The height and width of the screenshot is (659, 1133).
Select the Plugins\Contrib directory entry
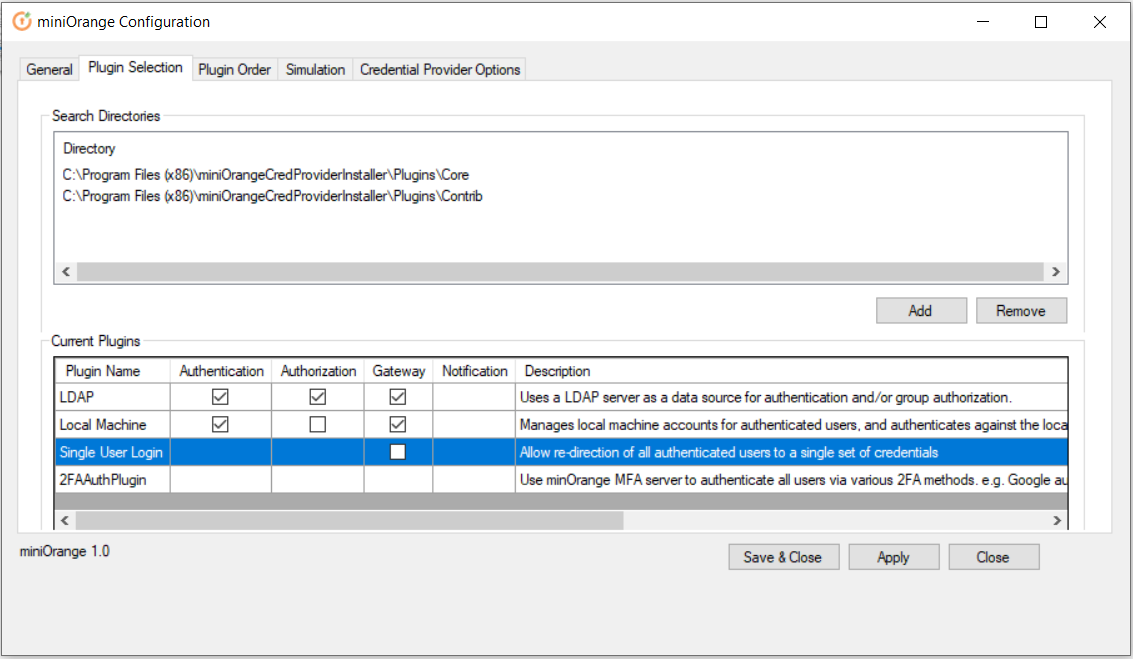pyautogui.click(x=272, y=196)
